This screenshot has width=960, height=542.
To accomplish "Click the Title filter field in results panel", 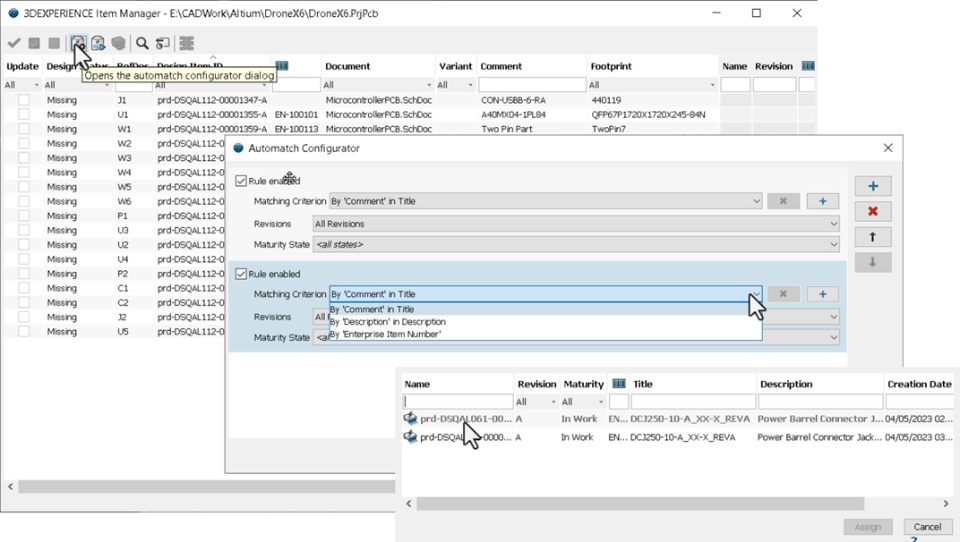I will (x=693, y=402).
